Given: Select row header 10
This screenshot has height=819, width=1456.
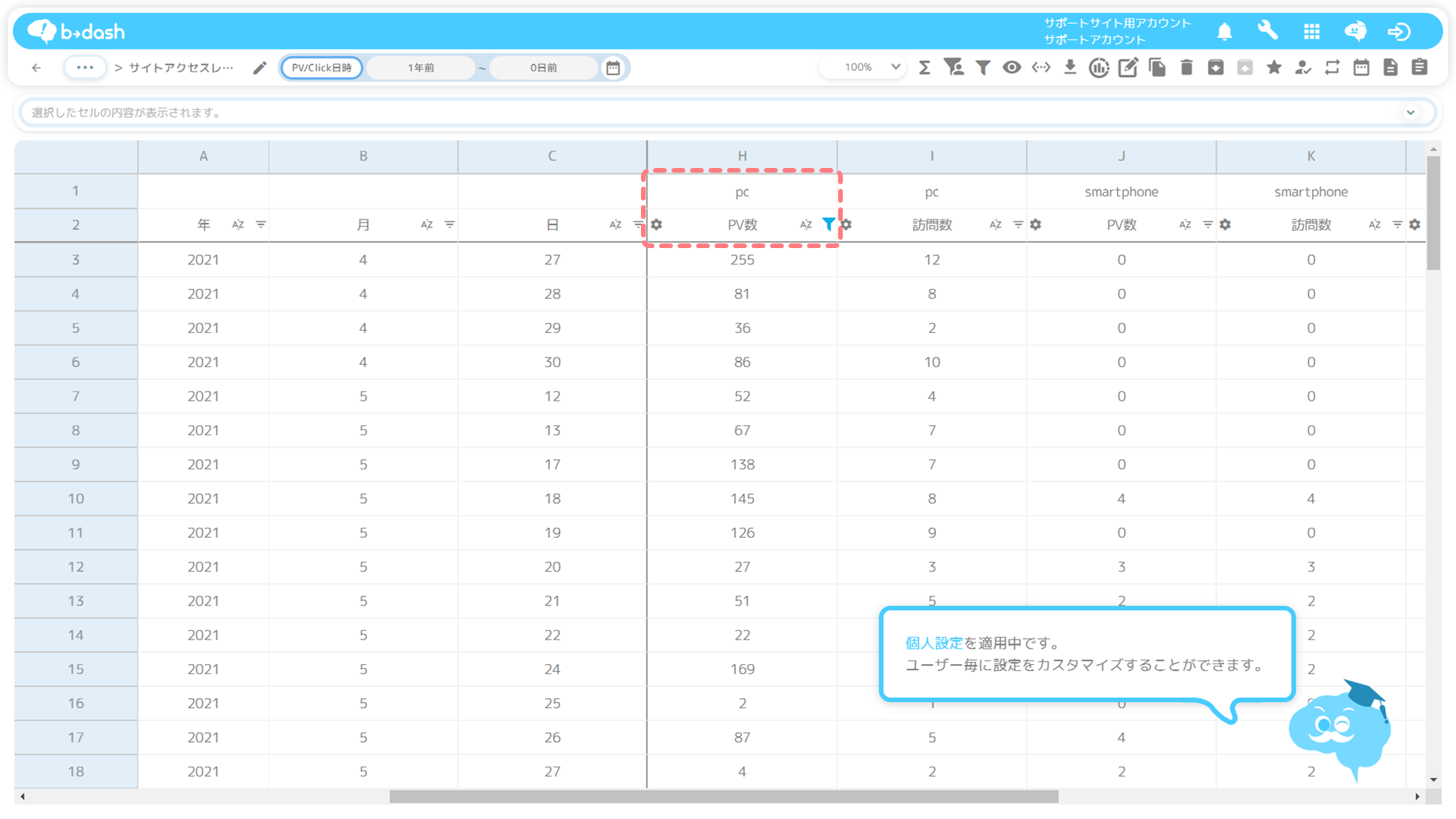Looking at the screenshot, I should [75, 498].
